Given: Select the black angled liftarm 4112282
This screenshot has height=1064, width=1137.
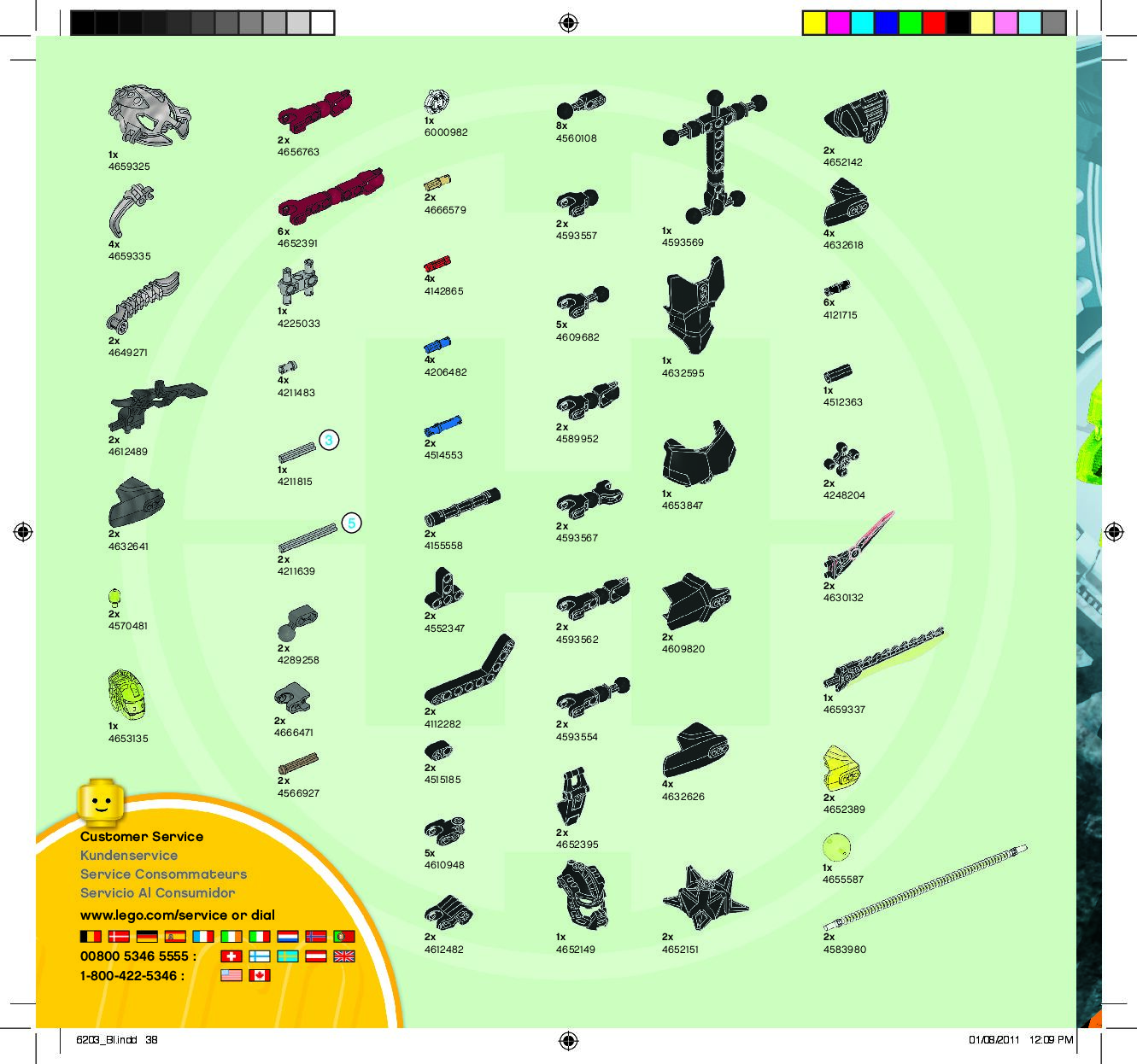Looking at the screenshot, I should point(469,671).
